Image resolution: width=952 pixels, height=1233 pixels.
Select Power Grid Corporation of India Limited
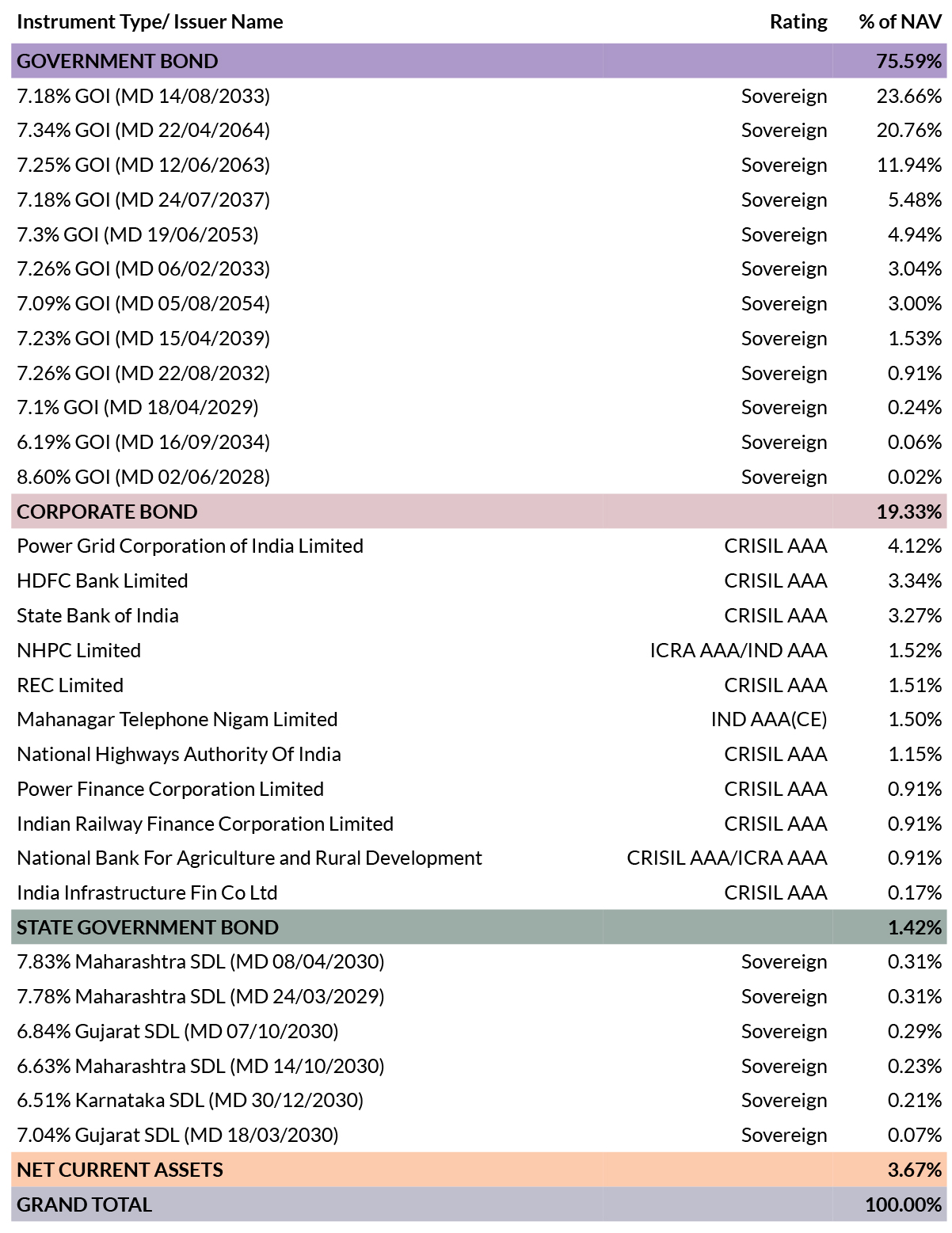pyautogui.click(x=190, y=546)
